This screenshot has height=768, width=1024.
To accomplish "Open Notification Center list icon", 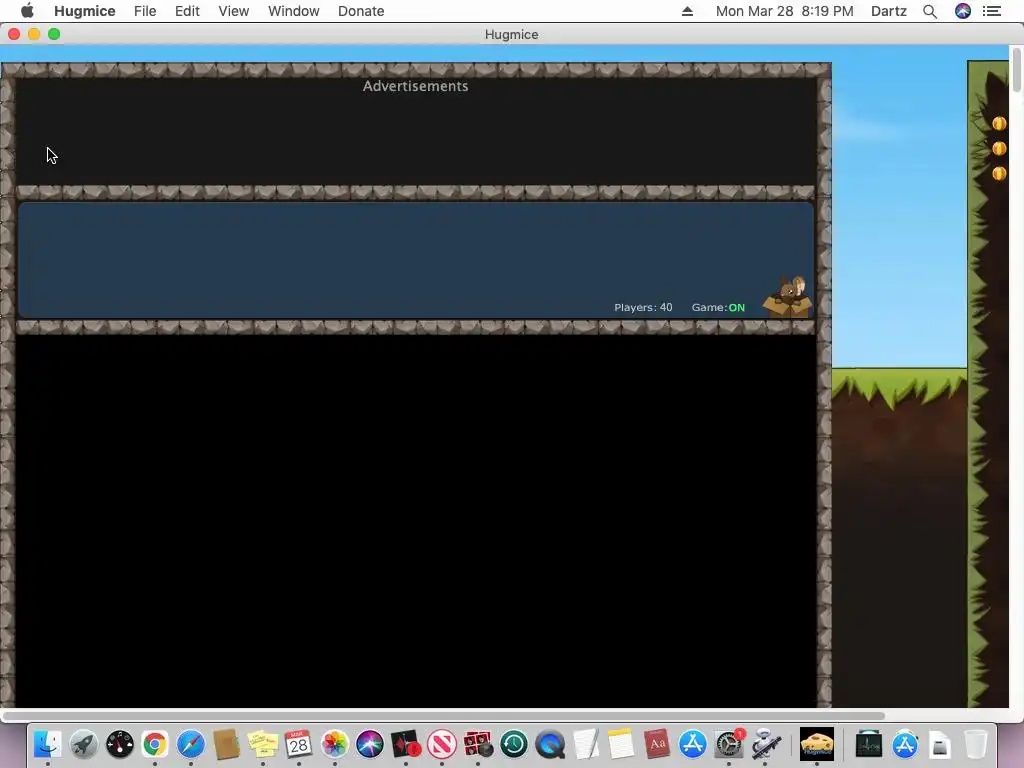I will 992,11.
